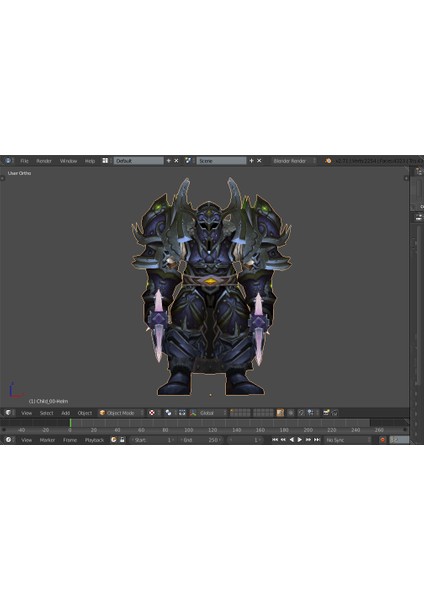This screenshot has width=424, height=600.
Task: Open the Window menu
Action: [68, 161]
